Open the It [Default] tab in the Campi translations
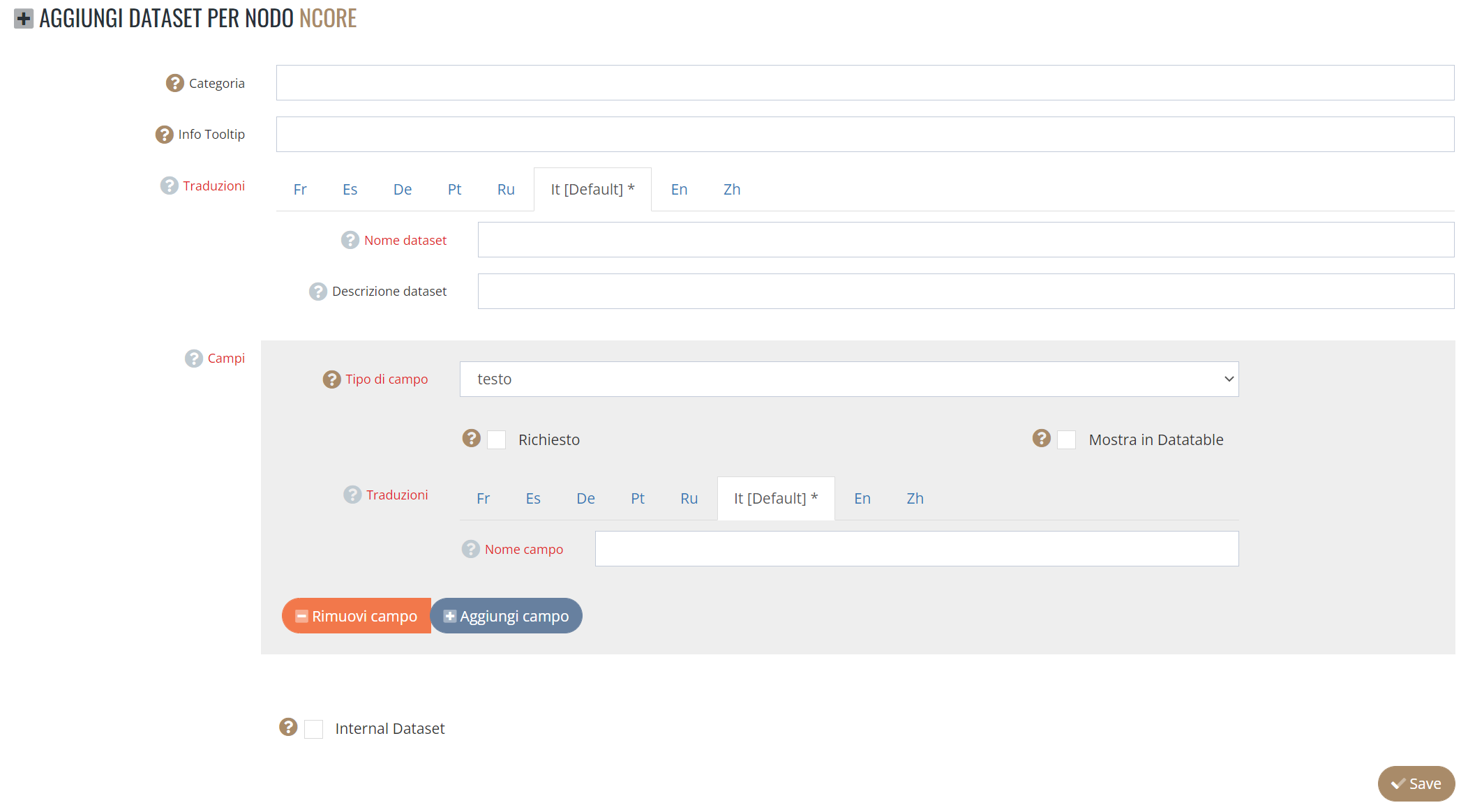Image resolution: width=1468 pixels, height=812 pixels. [x=776, y=499]
